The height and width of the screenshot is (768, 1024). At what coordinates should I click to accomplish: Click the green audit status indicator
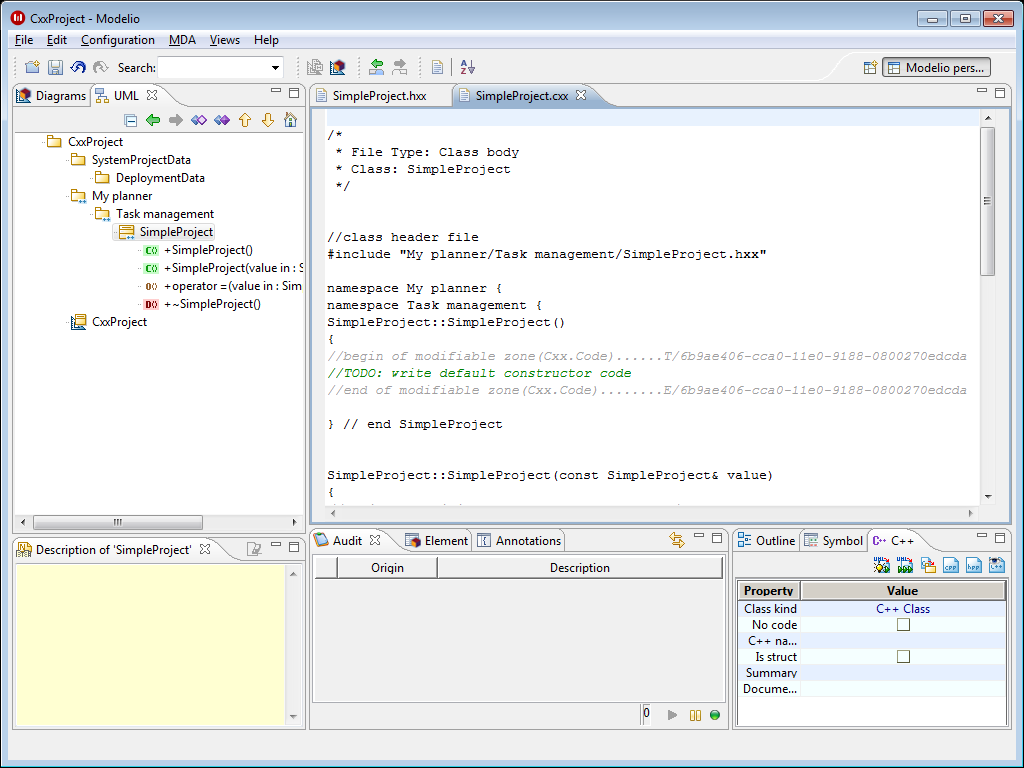click(715, 715)
